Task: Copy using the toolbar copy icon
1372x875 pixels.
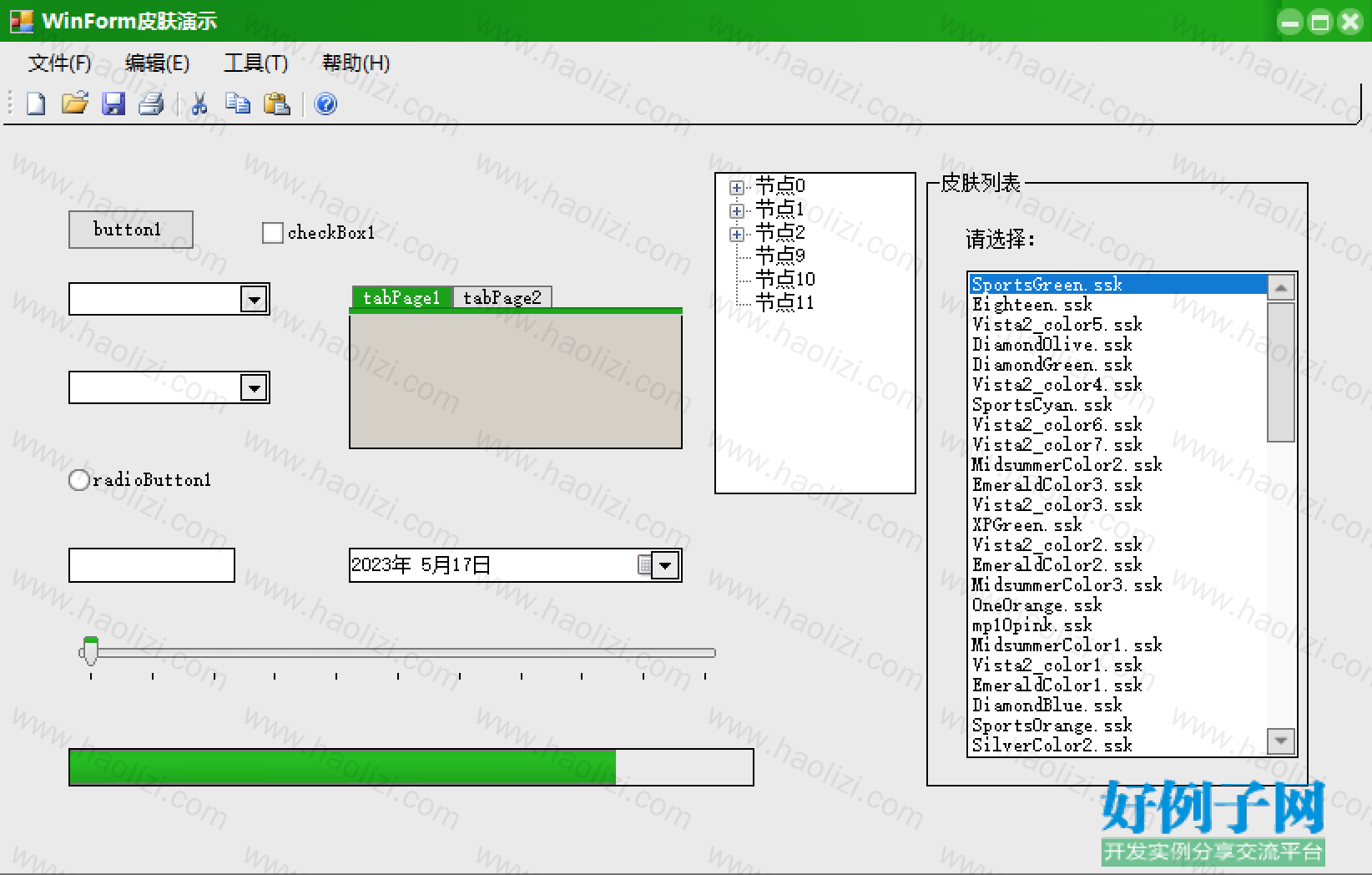Action: click(x=238, y=104)
